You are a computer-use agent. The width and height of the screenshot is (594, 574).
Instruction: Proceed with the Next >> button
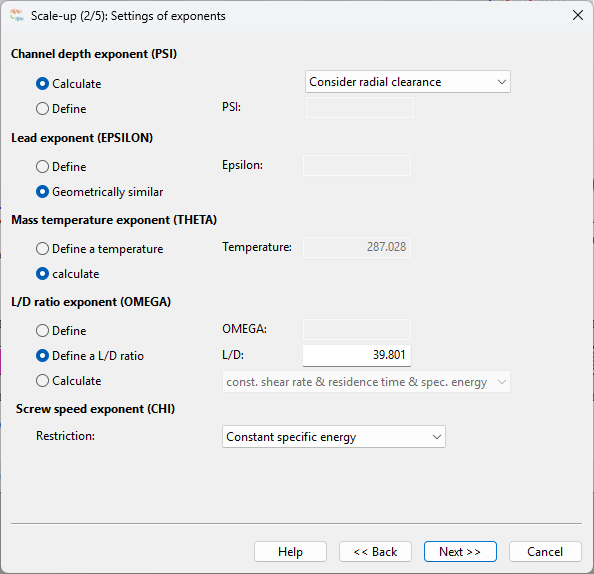click(x=460, y=552)
